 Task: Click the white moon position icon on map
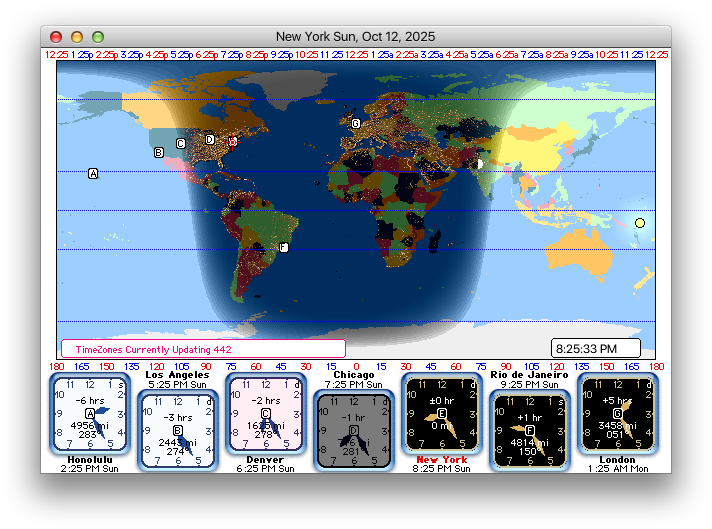[479, 163]
